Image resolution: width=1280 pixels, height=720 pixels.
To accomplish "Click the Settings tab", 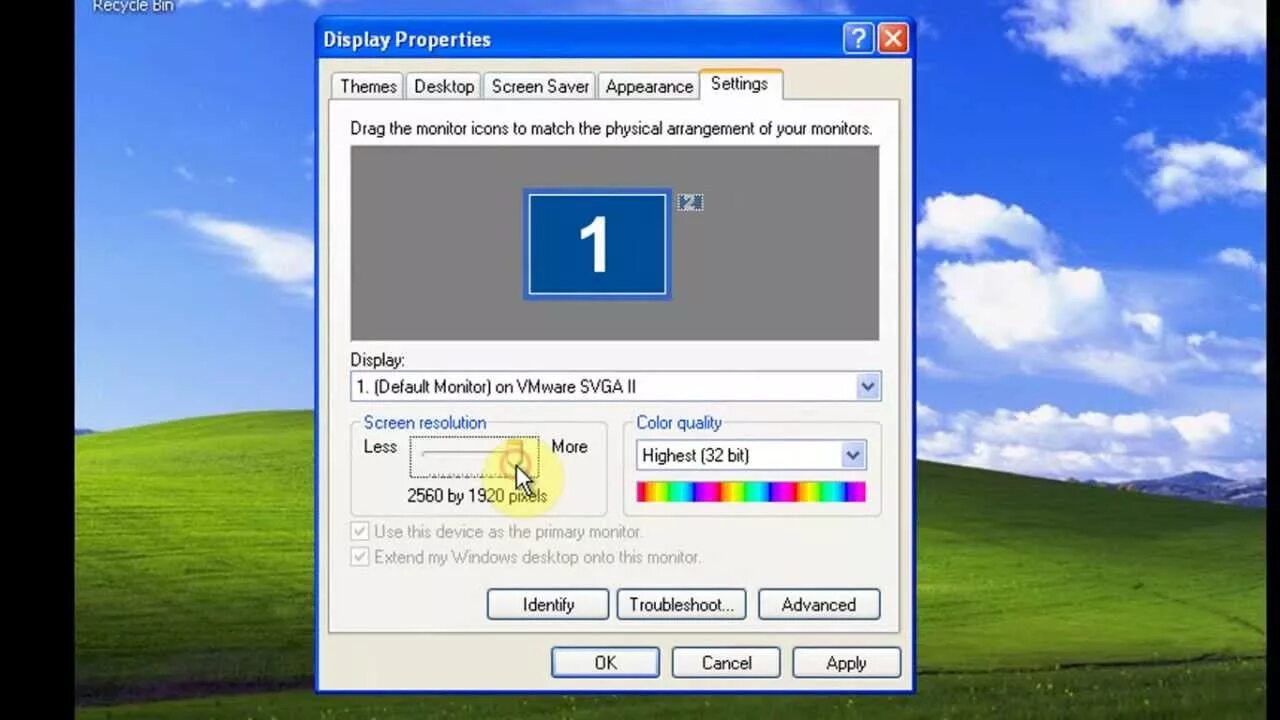I will (x=740, y=84).
